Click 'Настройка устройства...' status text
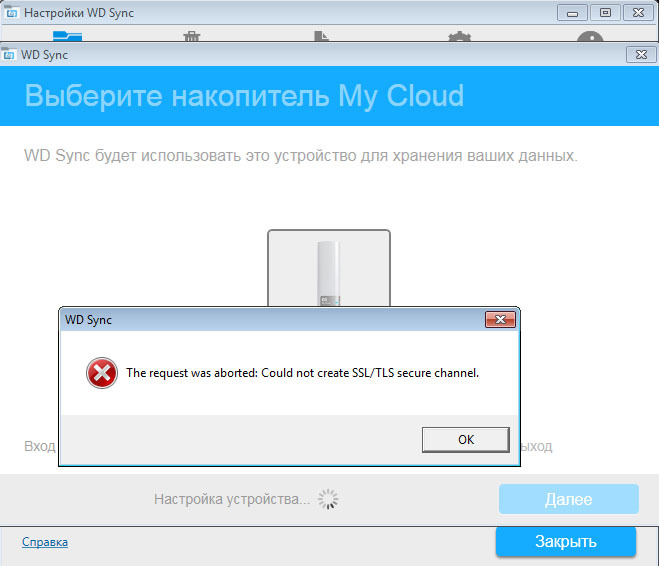Viewport: 659px width, 566px height. click(x=232, y=499)
